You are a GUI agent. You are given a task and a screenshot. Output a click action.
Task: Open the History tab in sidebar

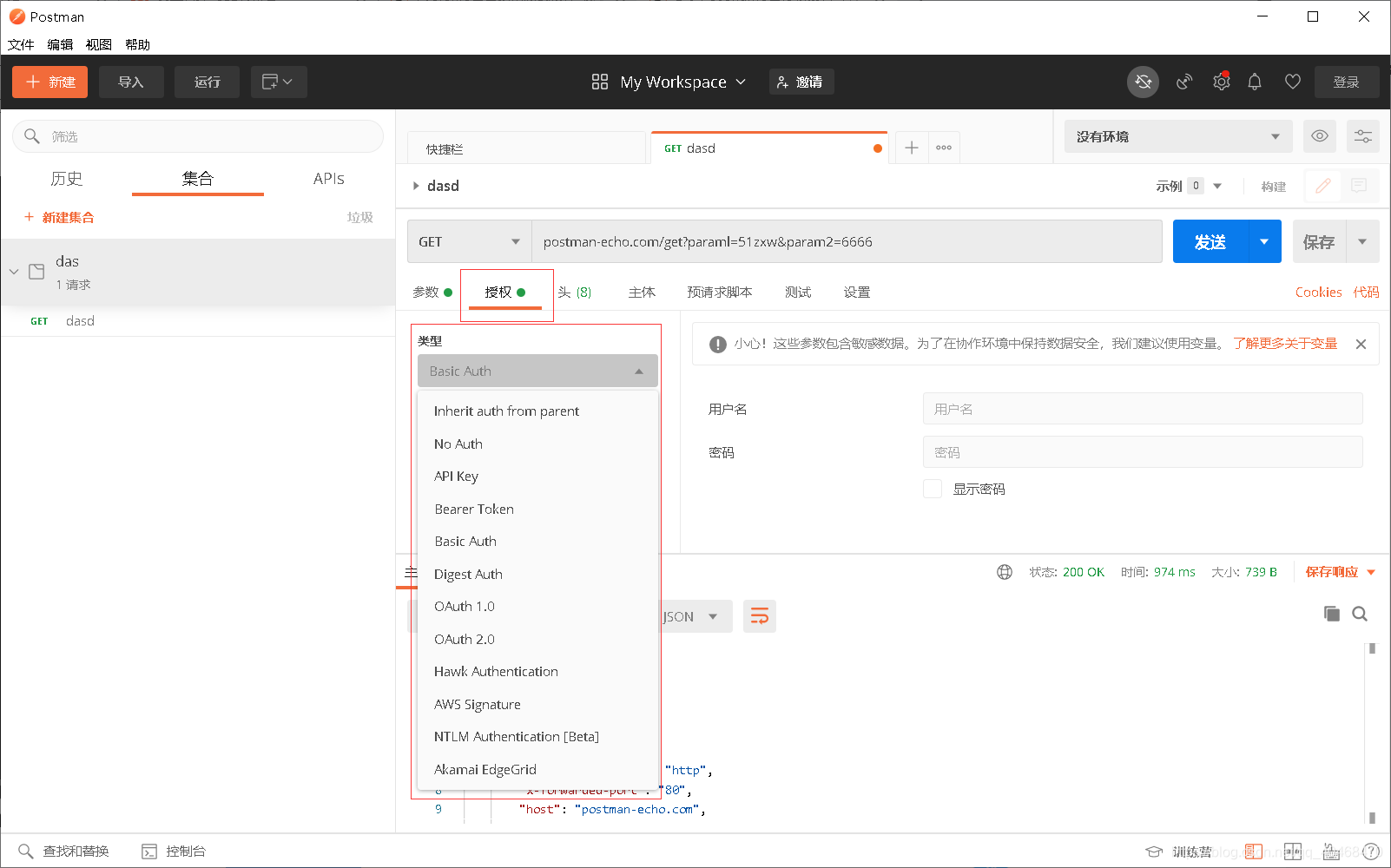coord(67,178)
